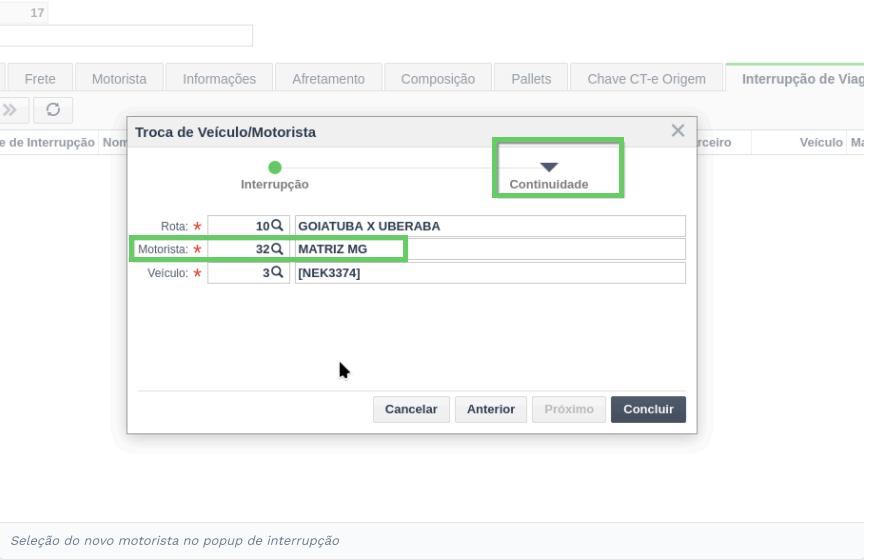Screen dimensions: 872x560
Task: Select the Continuidade step arrow marker
Action: (x=549, y=167)
